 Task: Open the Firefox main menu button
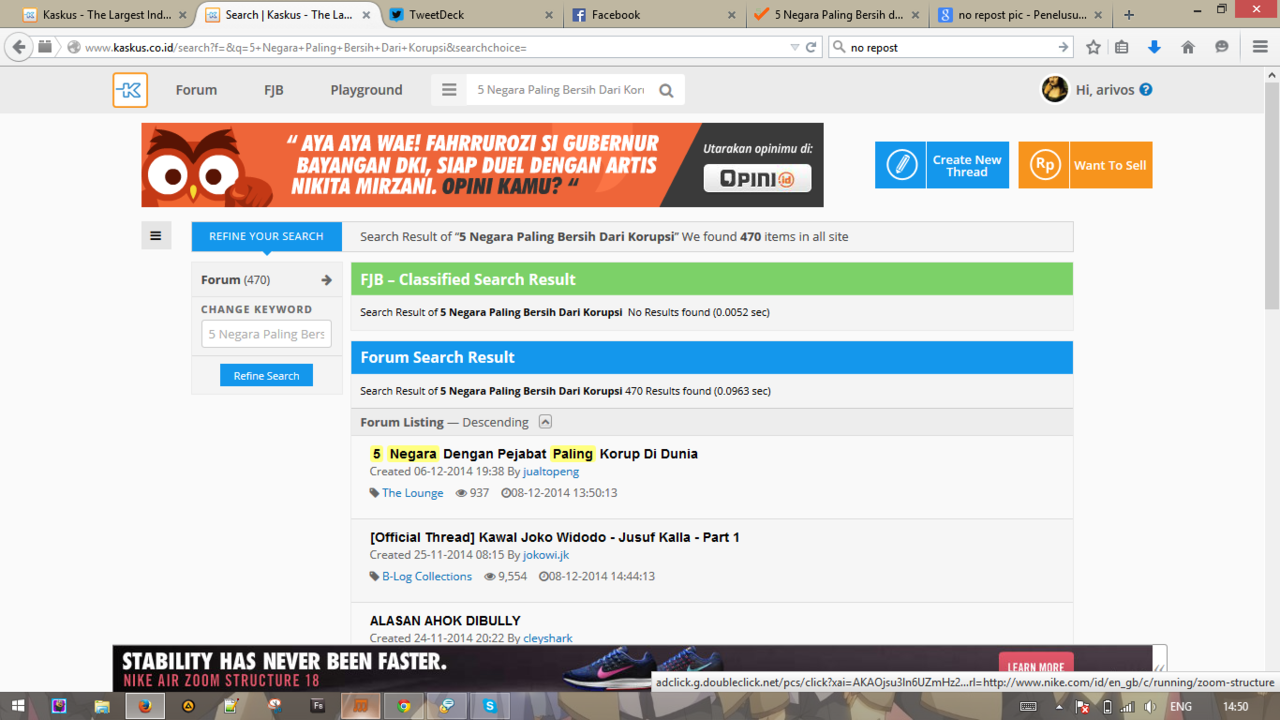pos(1260,47)
